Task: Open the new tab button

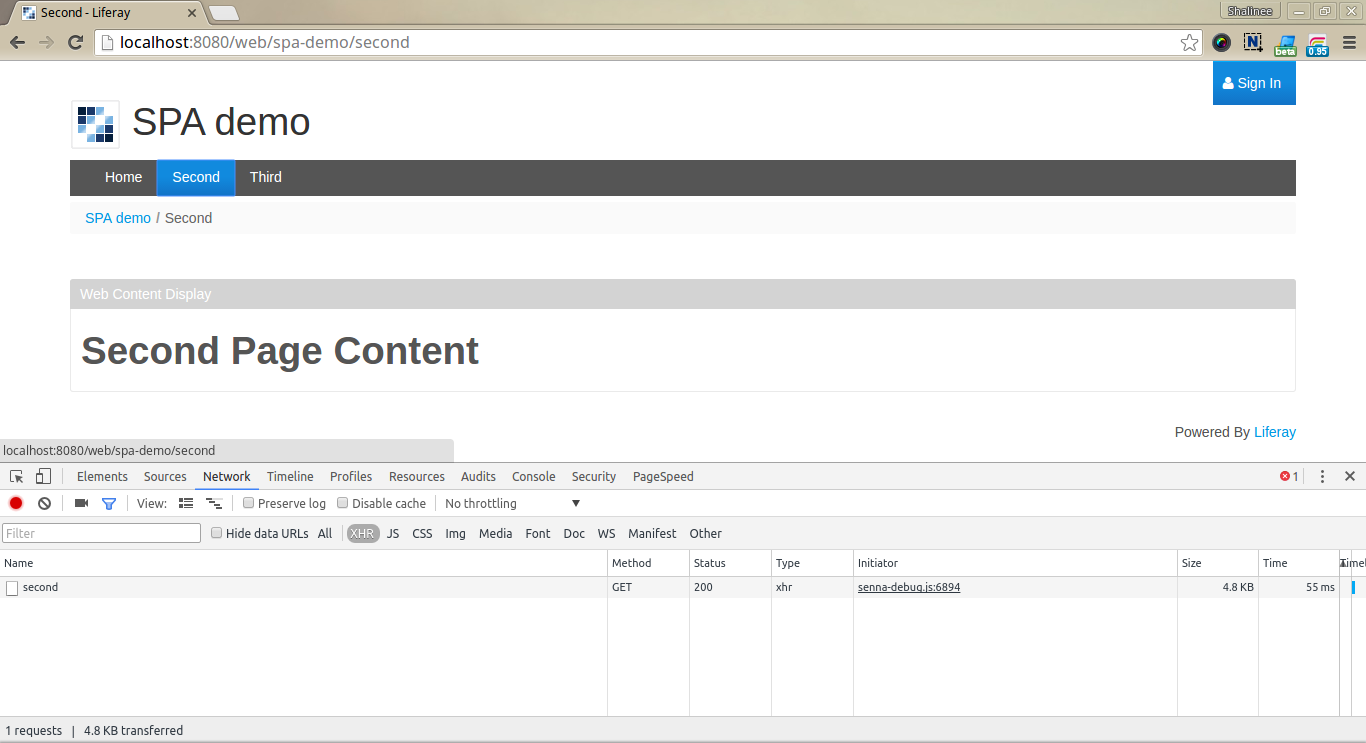Action: (224, 13)
